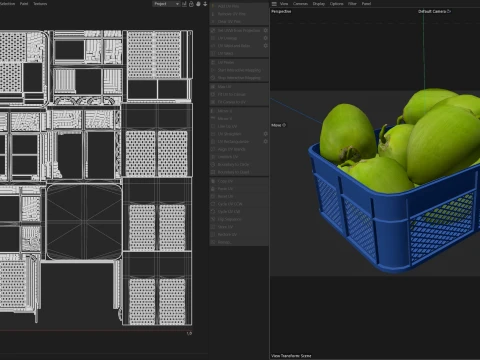Choose Add UV Pins
The width and height of the screenshot is (480, 360).
(239, 6)
